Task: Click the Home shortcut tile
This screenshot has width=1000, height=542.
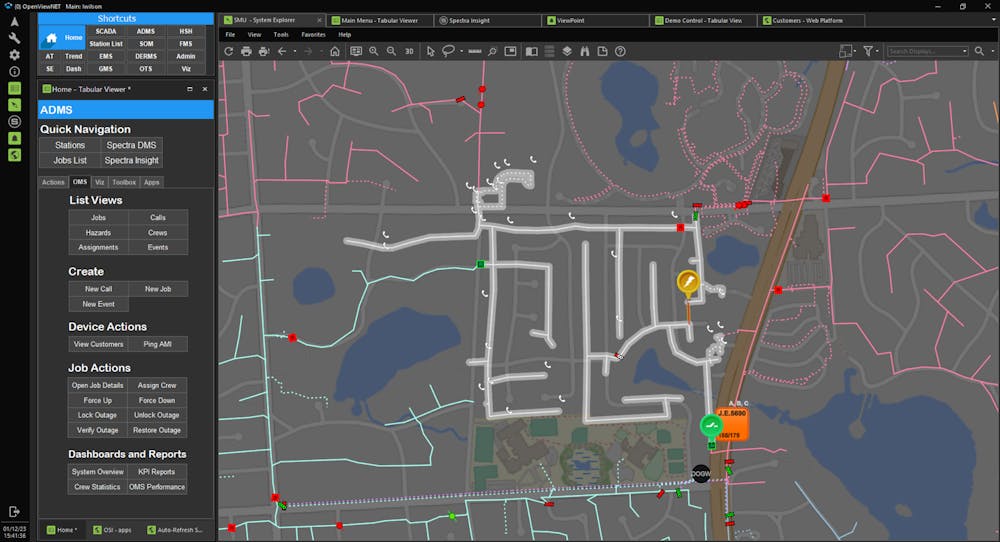Action: 61,38
